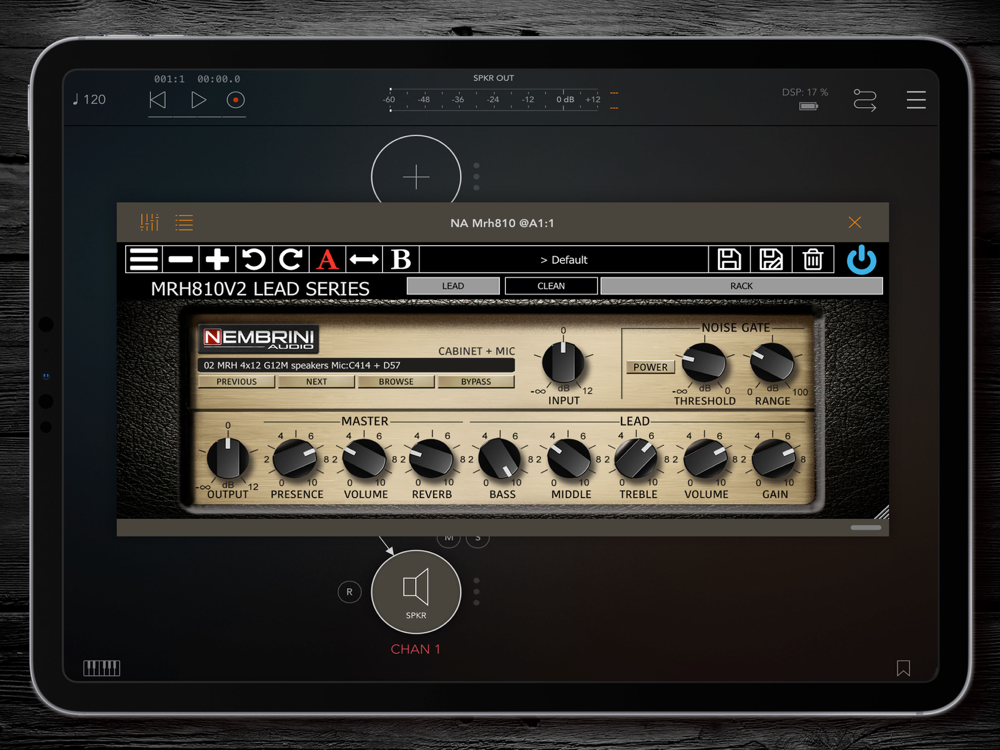Click the LEAD VOLUME knob
Viewport: 1000px width, 750px height.
(705, 458)
